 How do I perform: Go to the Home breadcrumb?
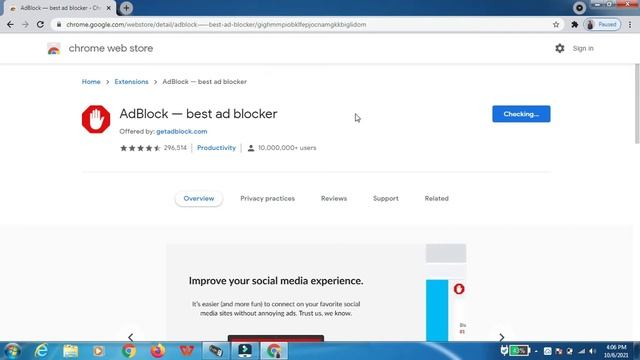pos(91,82)
